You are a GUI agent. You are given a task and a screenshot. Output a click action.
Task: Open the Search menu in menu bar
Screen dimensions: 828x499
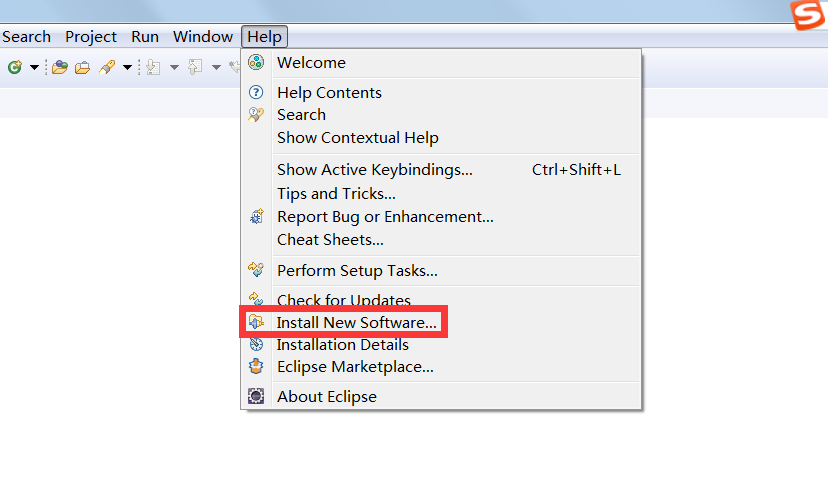click(x=26, y=36)
